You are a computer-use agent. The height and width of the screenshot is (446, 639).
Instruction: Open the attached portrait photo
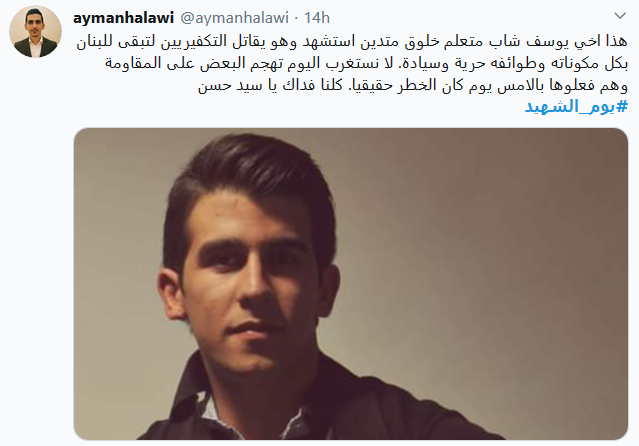coord(351,284)
